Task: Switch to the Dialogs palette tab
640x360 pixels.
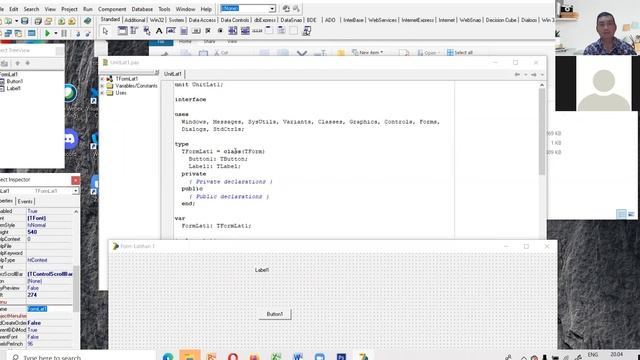Action: click(x=529, y=20)
